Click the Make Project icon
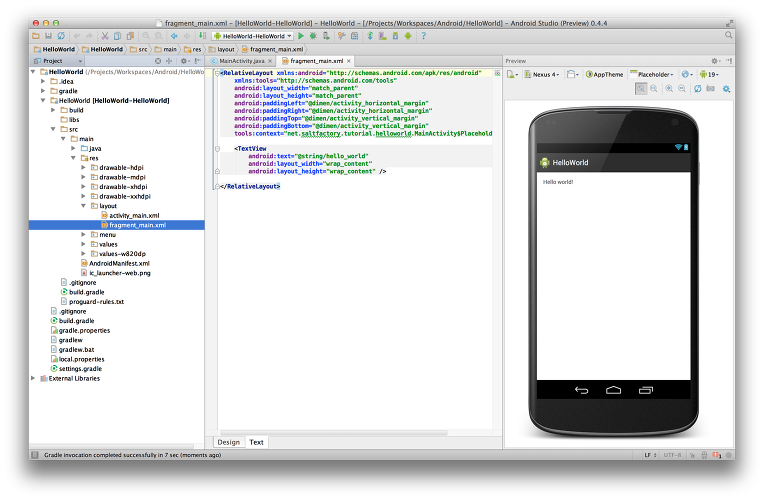764x500 pixels. (202, 36)
